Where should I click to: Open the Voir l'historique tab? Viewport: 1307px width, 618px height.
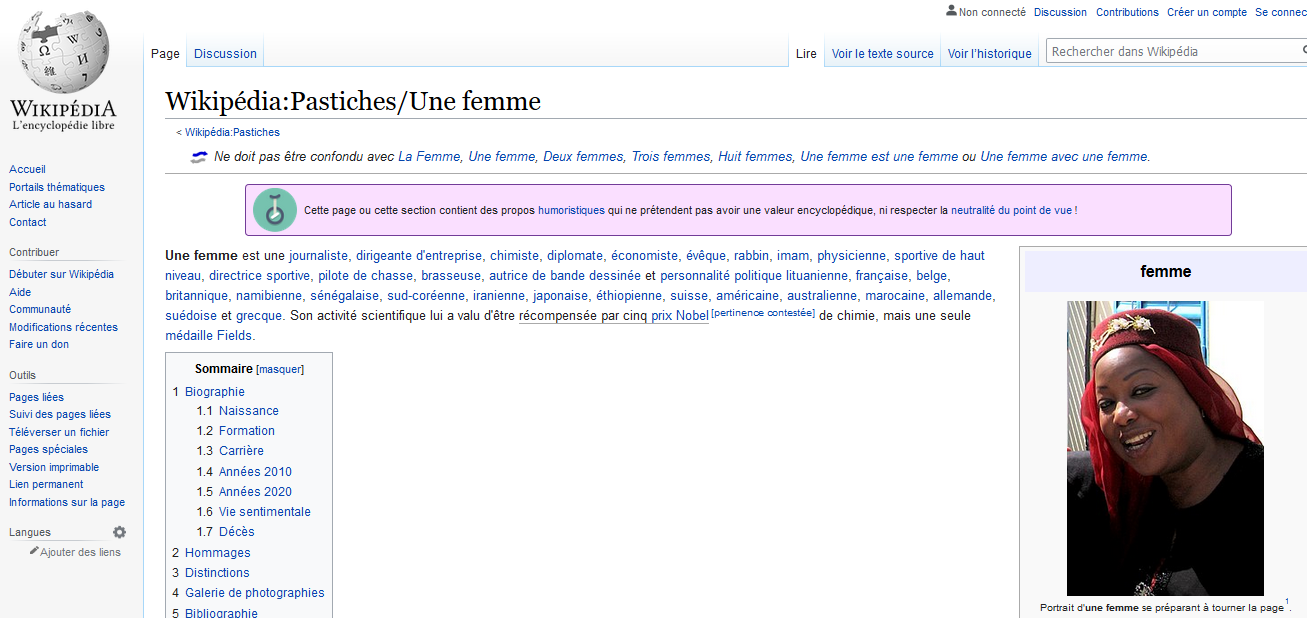(x=989, y=54)
